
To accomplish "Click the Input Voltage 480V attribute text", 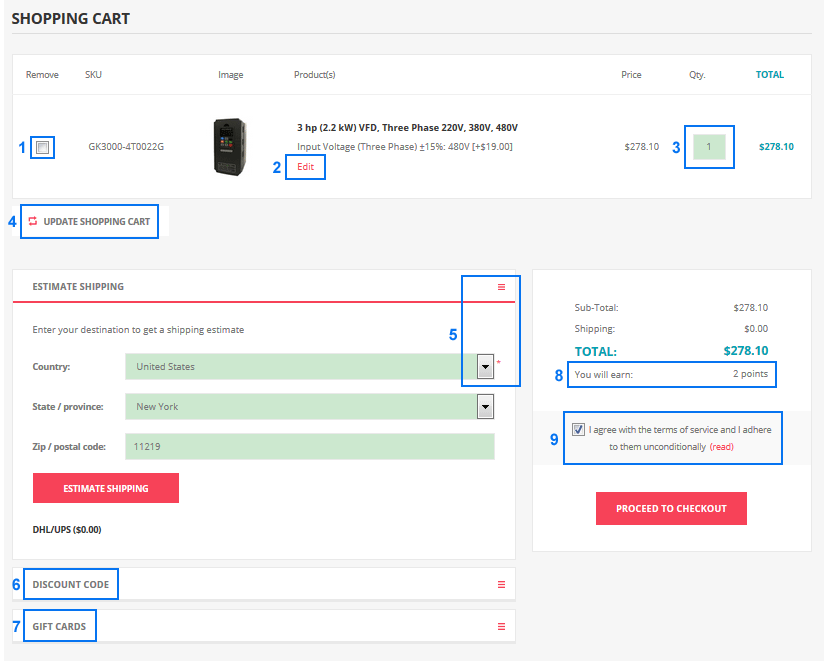I will 405,147.
